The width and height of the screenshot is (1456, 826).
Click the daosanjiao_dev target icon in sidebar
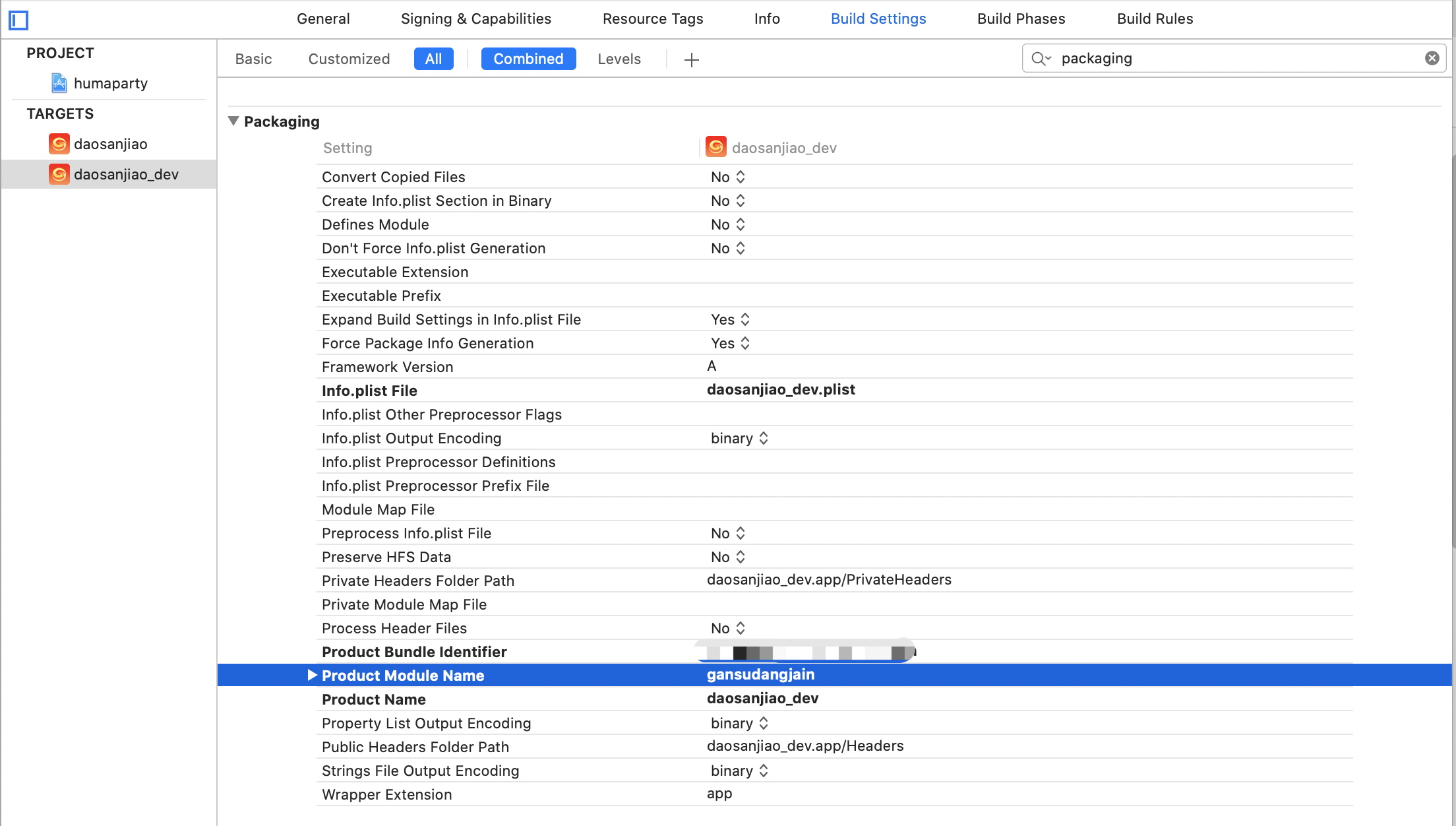click(59, 174)
